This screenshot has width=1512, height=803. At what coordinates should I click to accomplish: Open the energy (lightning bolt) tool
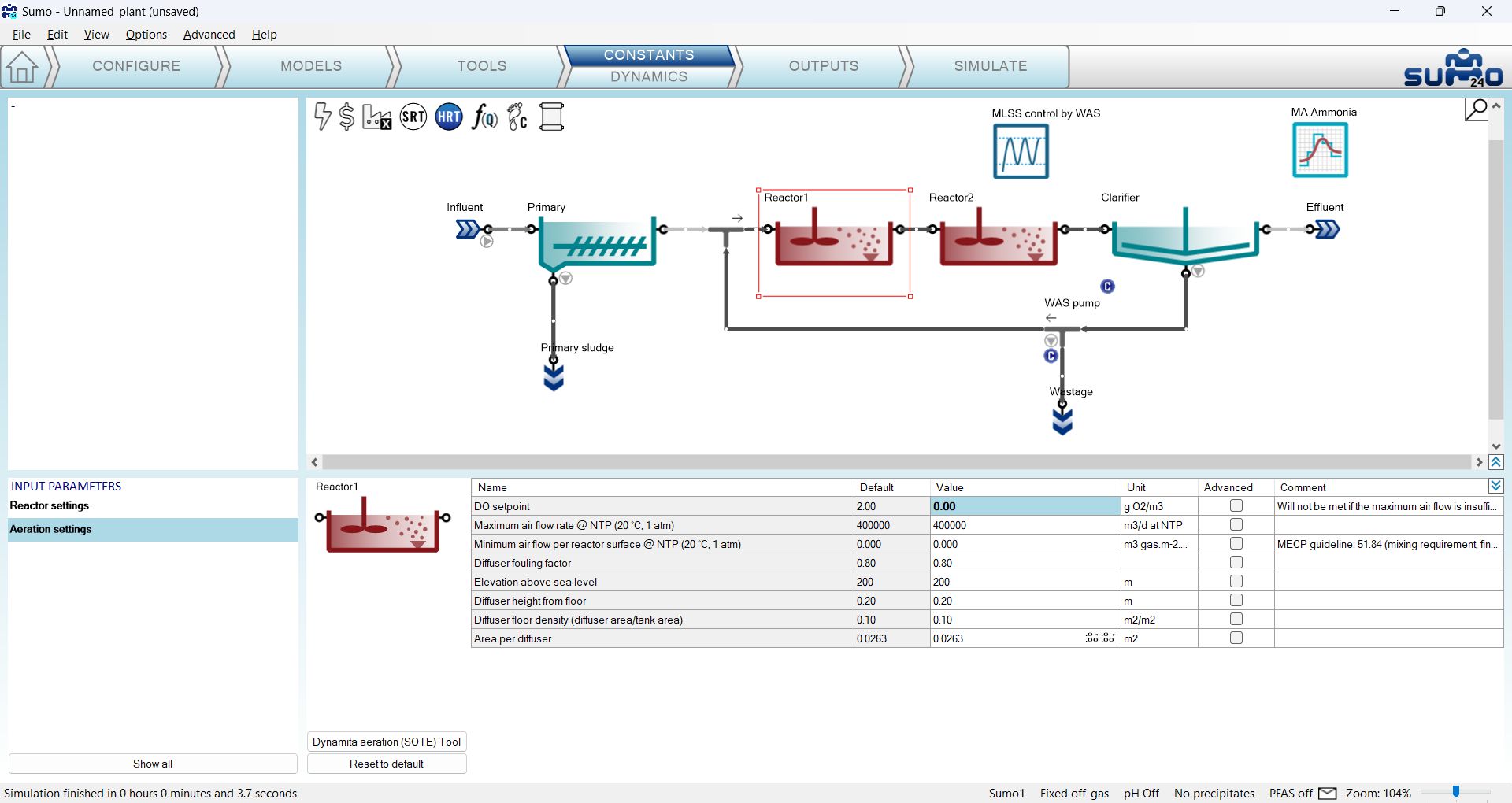tap(322, 117)
